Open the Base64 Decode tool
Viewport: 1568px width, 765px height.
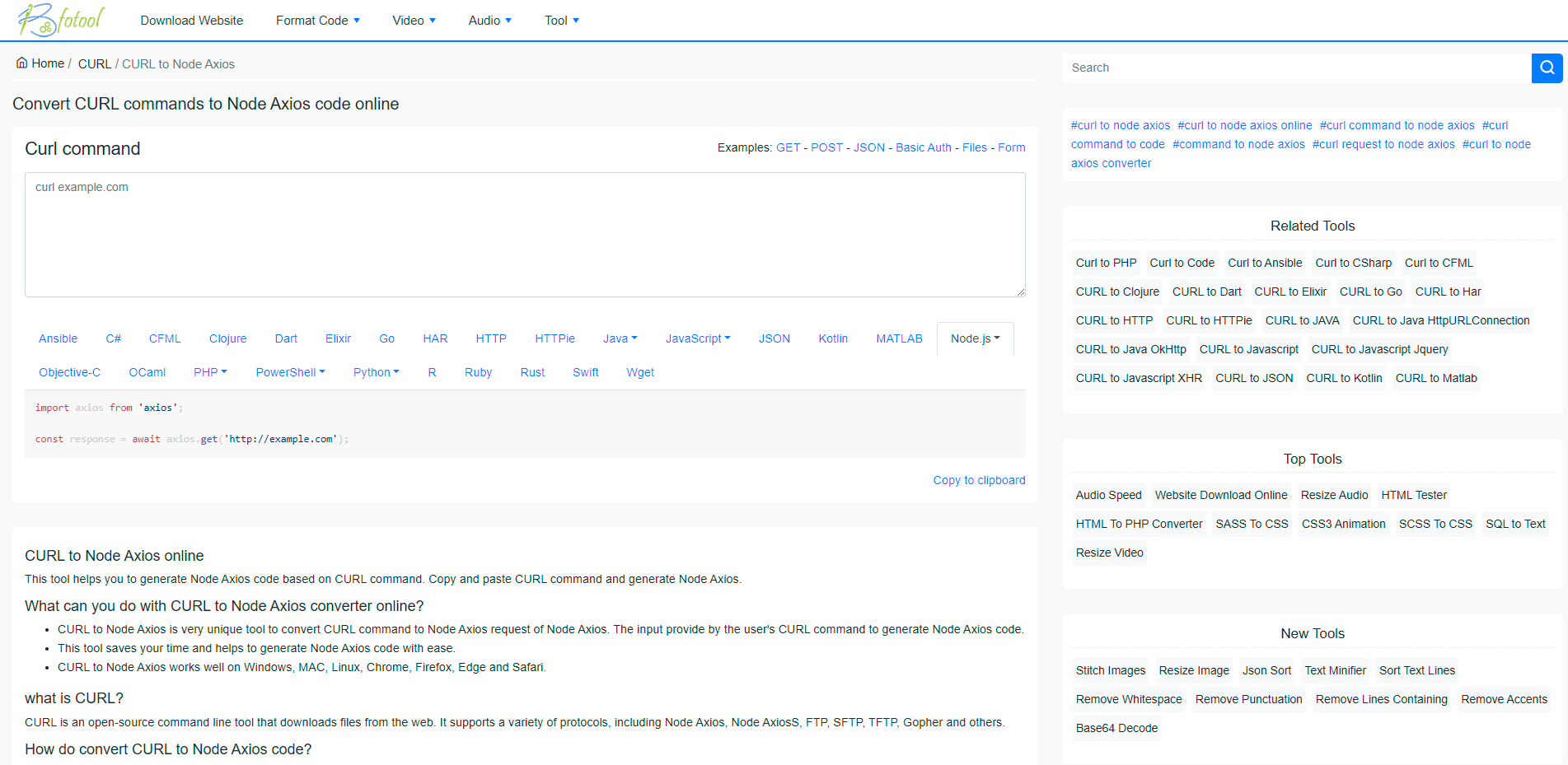[1116, 728]
